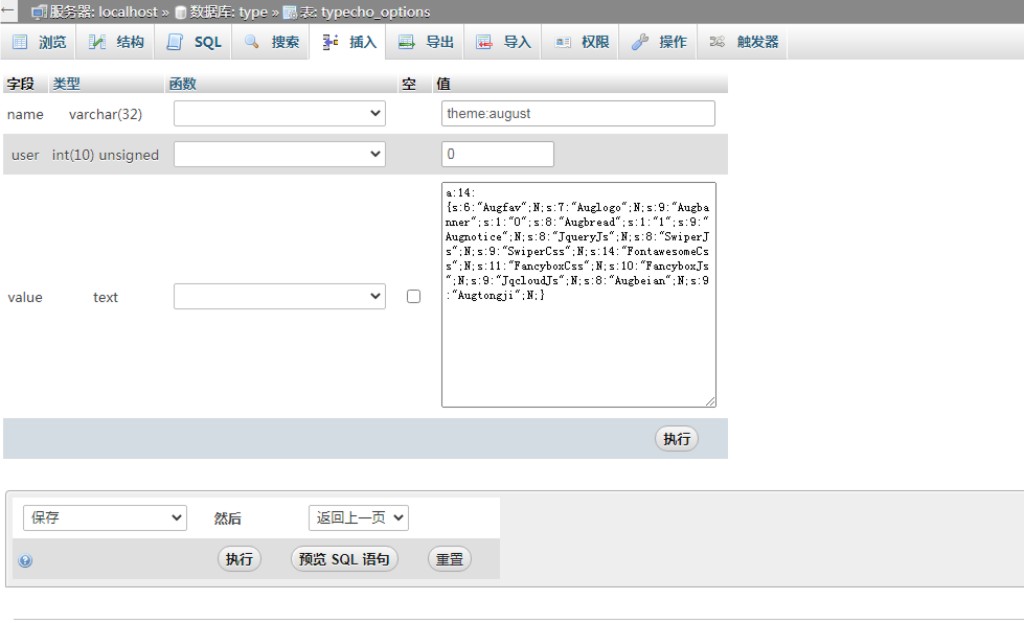1024x623 pixels.
Task: Open the 保存 action dropdown
Action: click(x=104, y=518)
